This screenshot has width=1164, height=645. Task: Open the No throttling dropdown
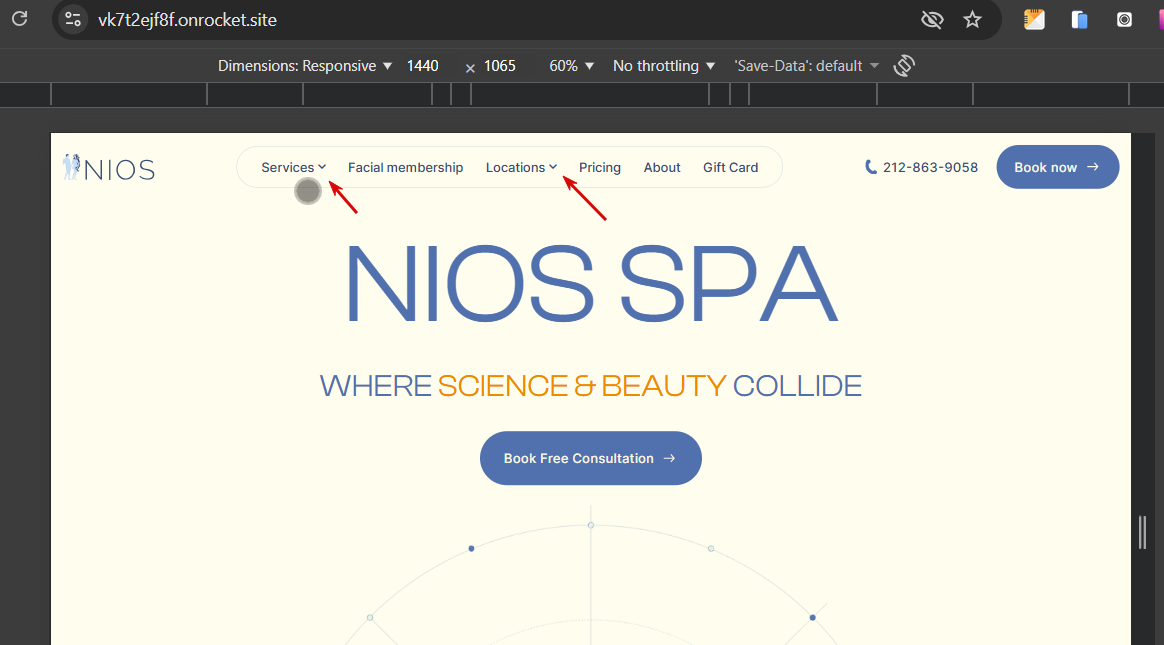tap(664, 65)
